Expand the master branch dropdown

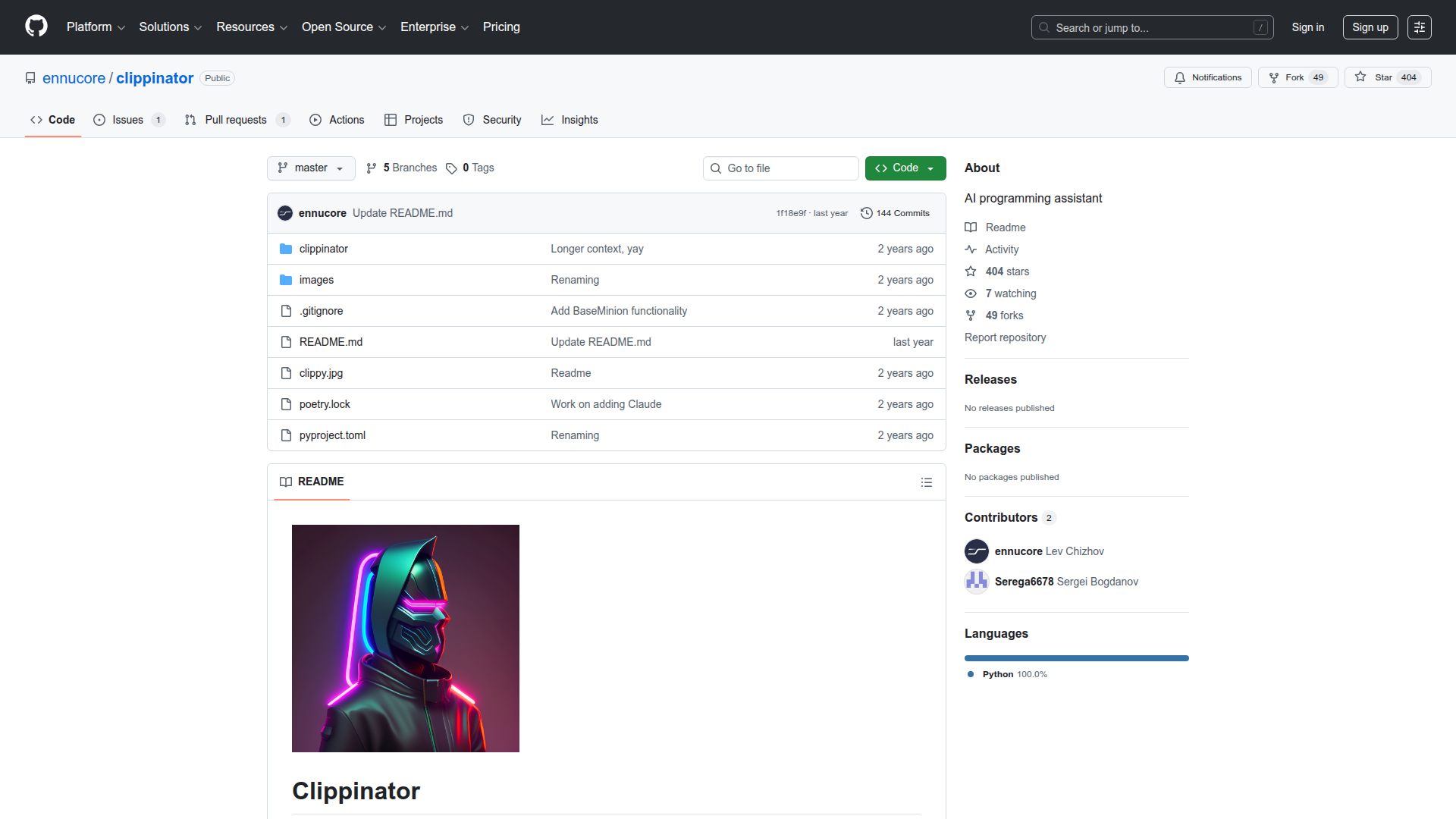pos(311,168)
